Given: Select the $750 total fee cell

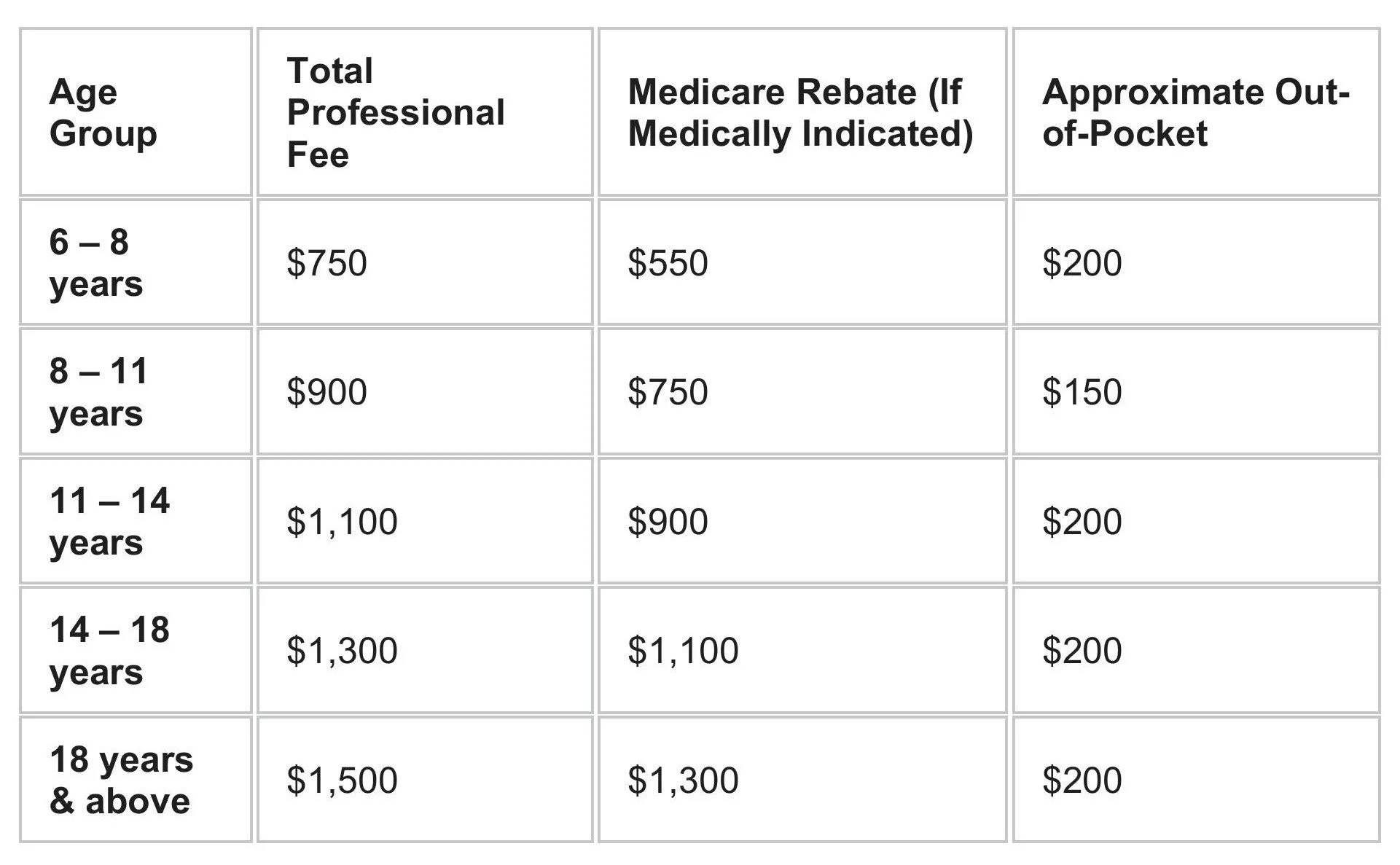Looking at the screenshot, I should click(x=326, y=262).
